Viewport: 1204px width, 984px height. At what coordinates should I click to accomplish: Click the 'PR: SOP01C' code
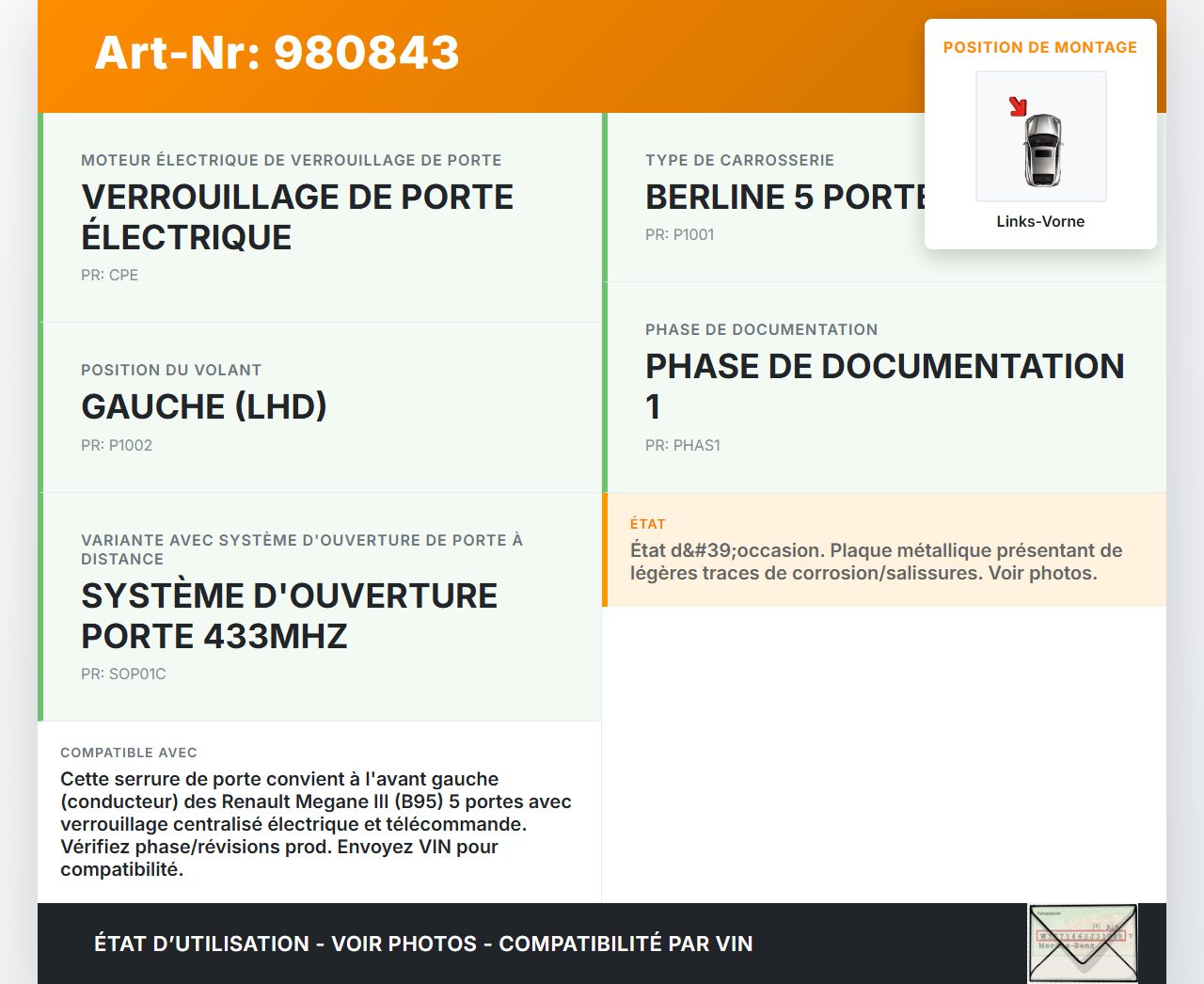click(123, 674)
